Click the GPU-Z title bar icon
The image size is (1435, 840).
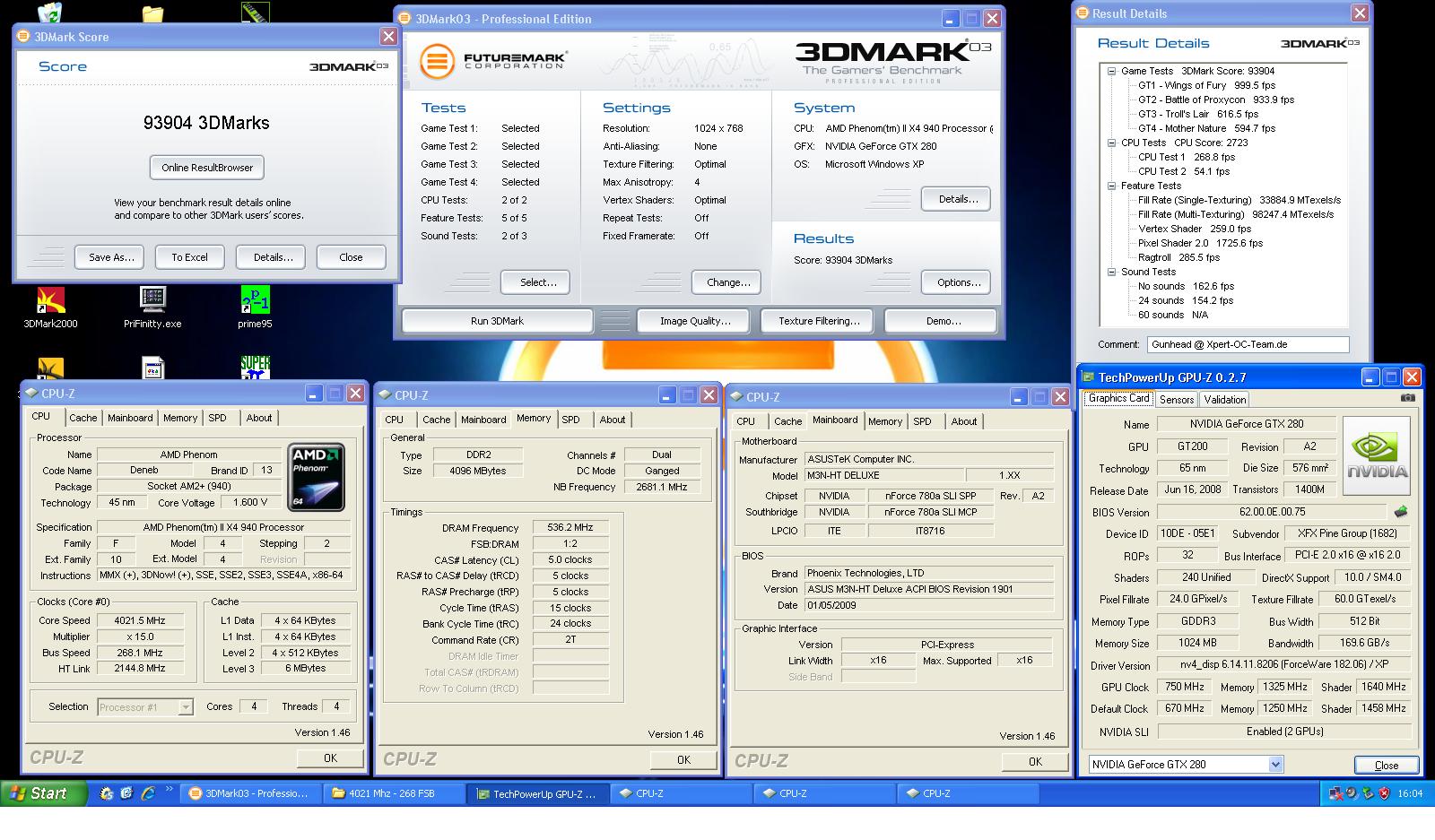(1089, 377)
